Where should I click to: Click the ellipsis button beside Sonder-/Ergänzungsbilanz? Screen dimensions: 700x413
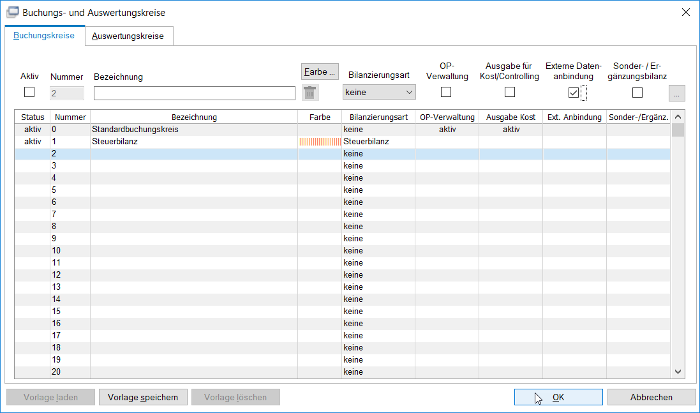pos(677,93)
